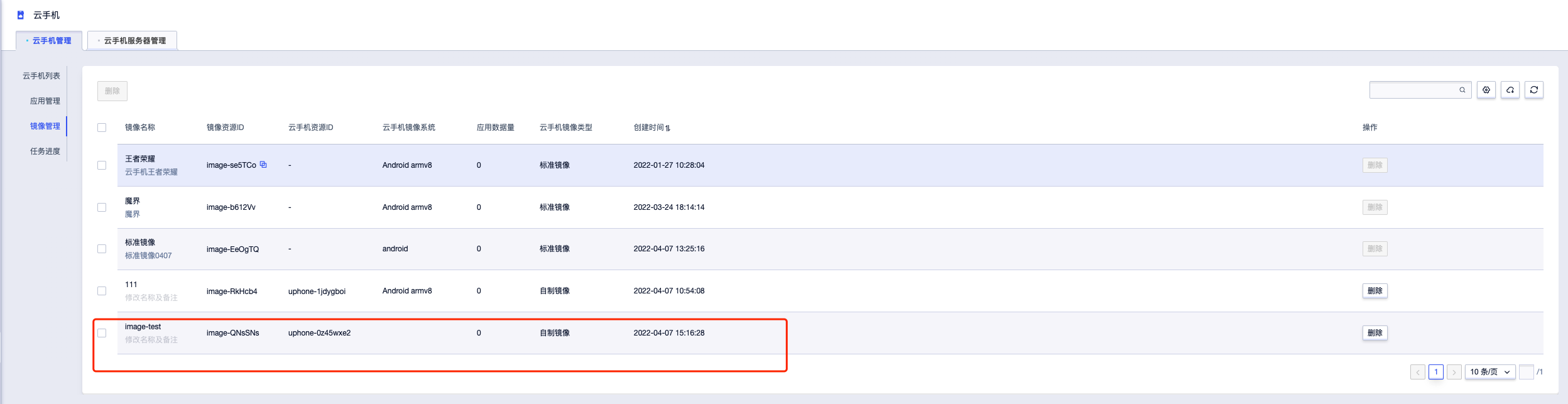
Task: Click the cloud download export icon
Action: pos(1510,90)
